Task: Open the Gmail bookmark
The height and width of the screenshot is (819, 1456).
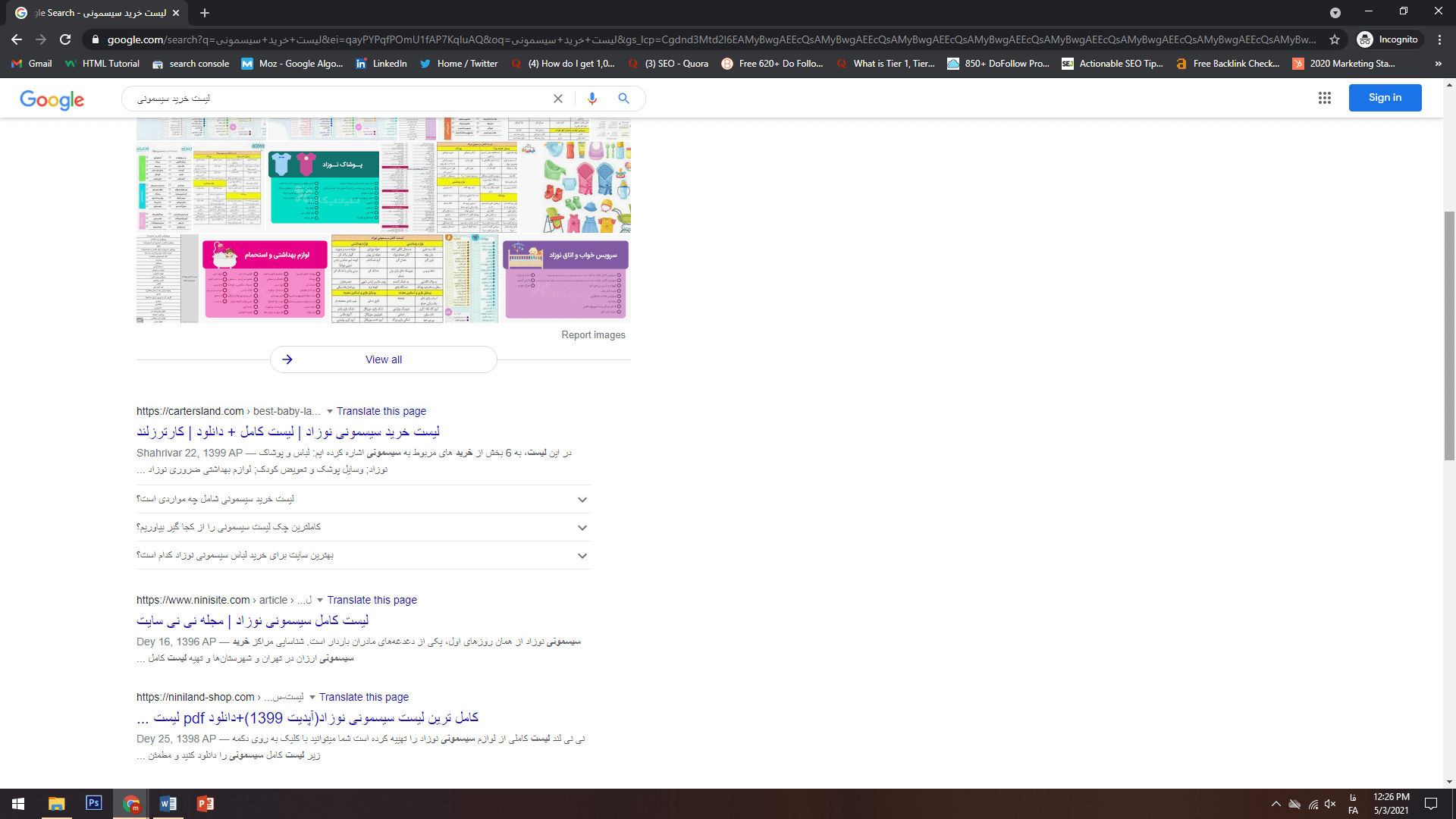Action: [x=32, y=64]
